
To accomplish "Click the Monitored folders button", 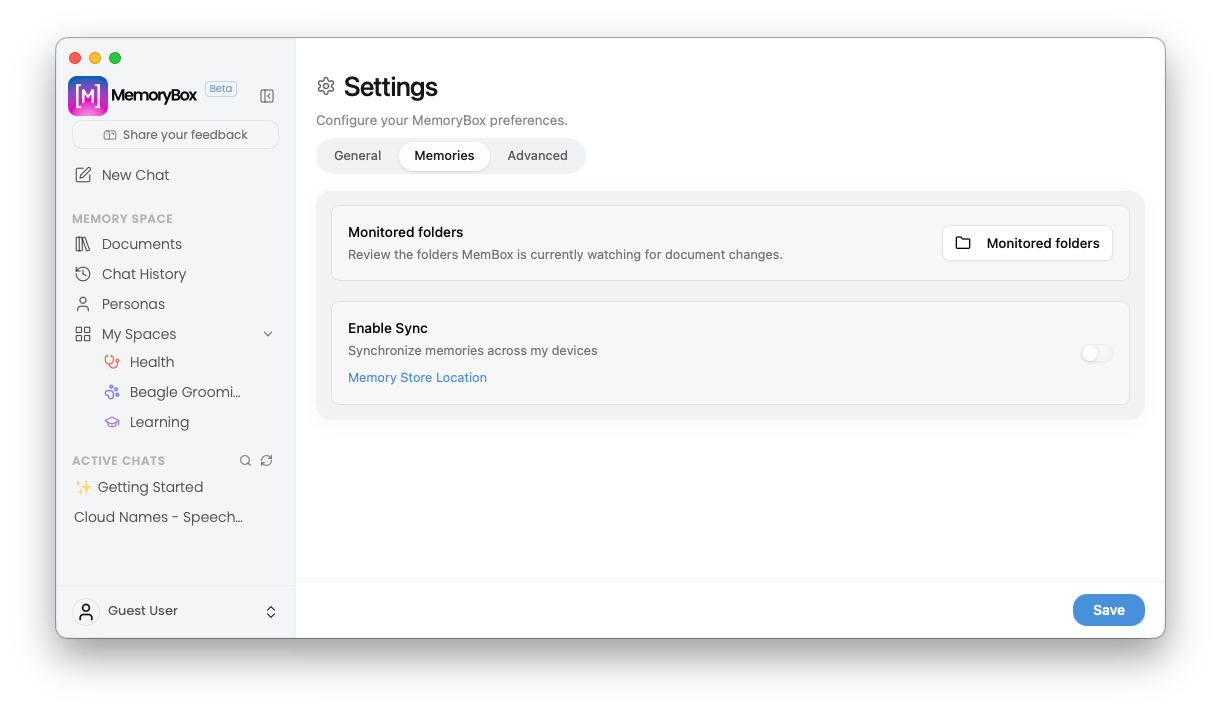I will (x=1027, y=243).
